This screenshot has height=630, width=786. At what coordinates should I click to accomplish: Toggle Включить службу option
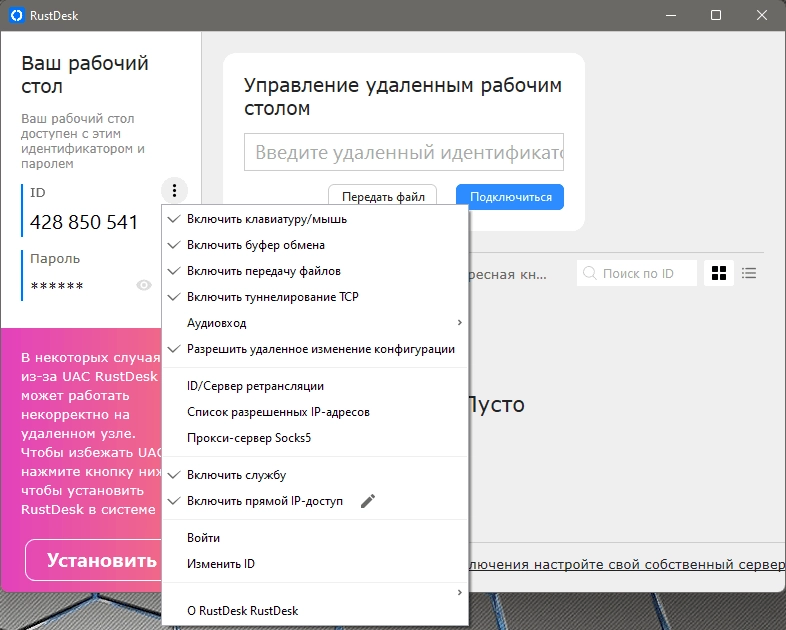(x=315, y=475)
